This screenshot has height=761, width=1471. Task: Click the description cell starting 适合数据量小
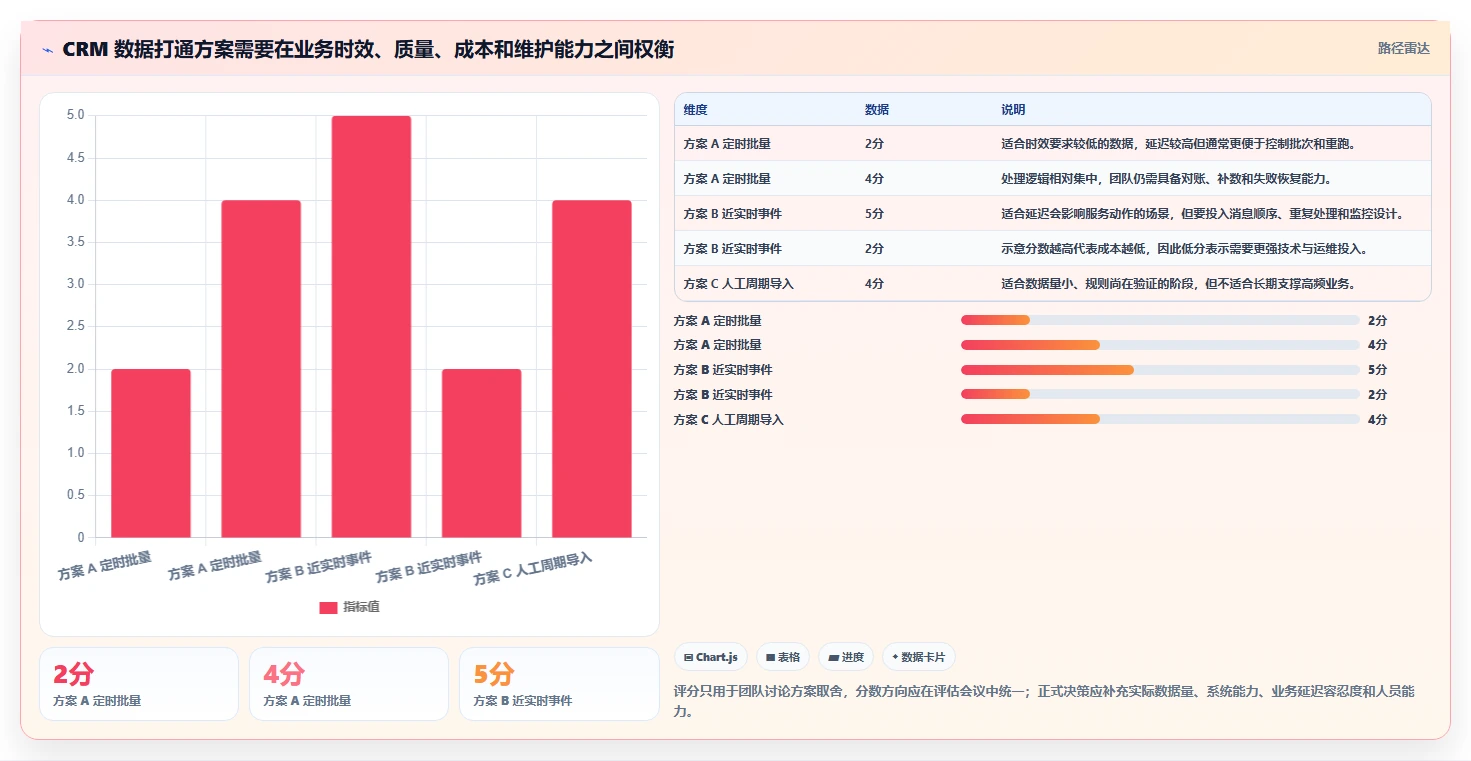[1178, 284]
